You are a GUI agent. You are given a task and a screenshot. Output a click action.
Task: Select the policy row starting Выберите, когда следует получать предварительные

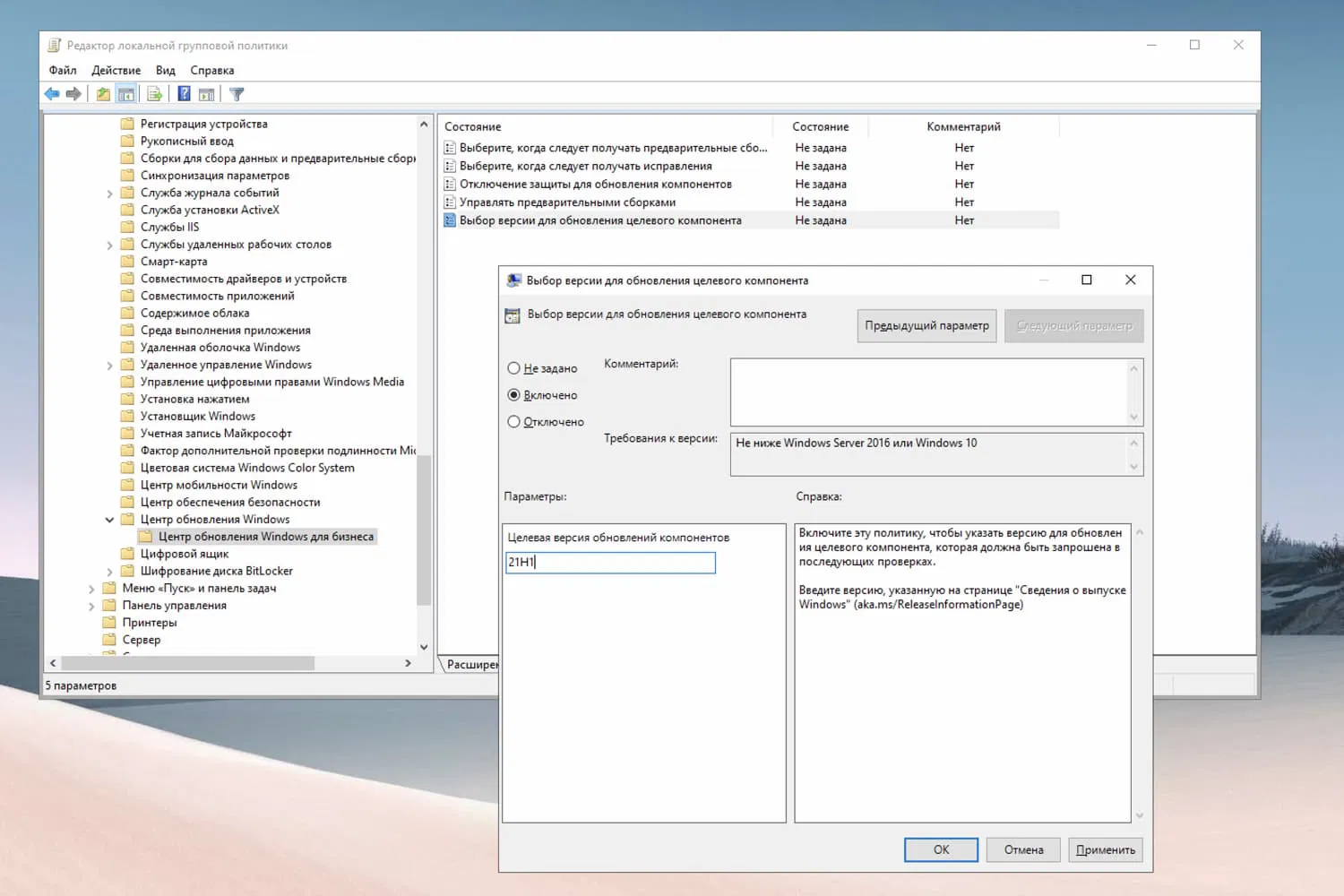[x=751, y=148]
